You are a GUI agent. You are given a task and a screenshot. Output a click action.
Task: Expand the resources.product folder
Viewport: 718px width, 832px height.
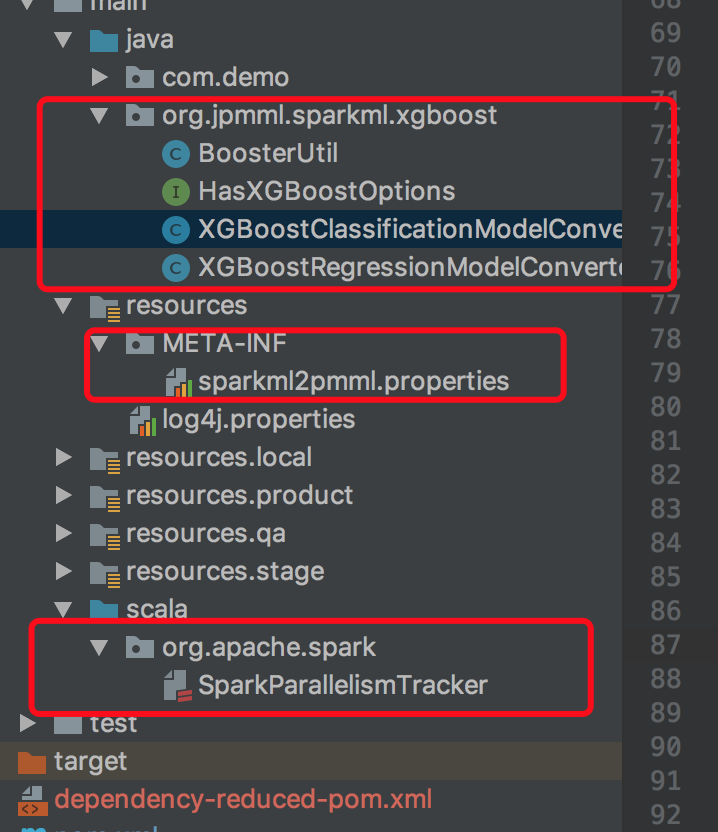[x=63, y=495]
